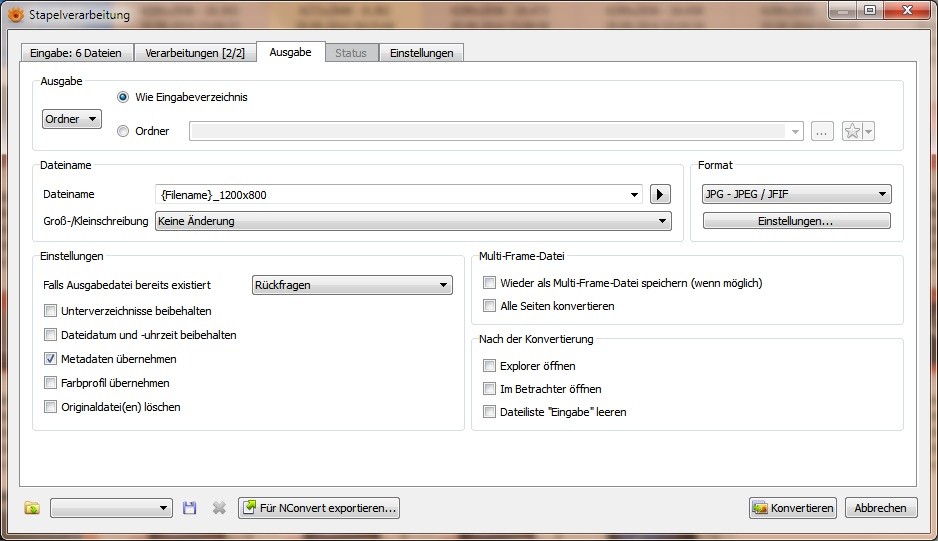Open the Dateiname template dropdown arrow
The width and height of the screenshot is (938, 541).
tap(634, 194)
